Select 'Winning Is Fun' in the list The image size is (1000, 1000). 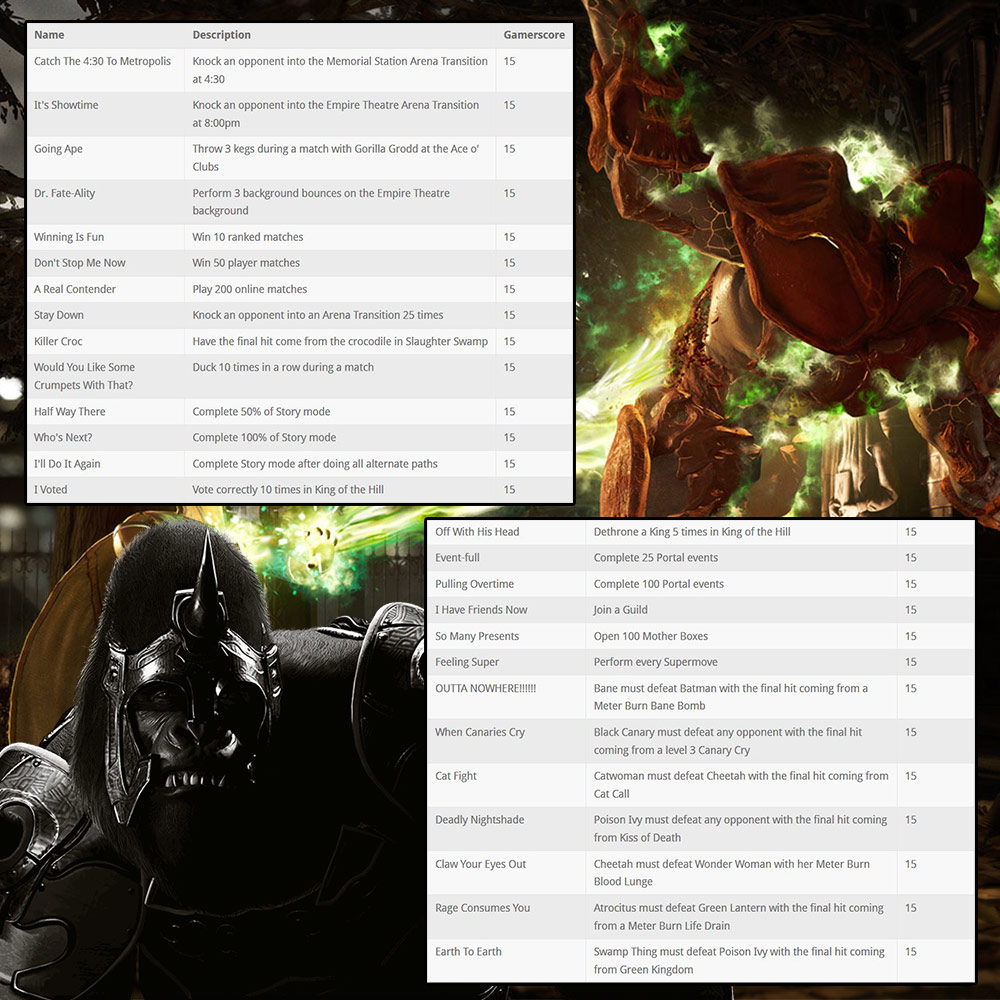point(69,237)
